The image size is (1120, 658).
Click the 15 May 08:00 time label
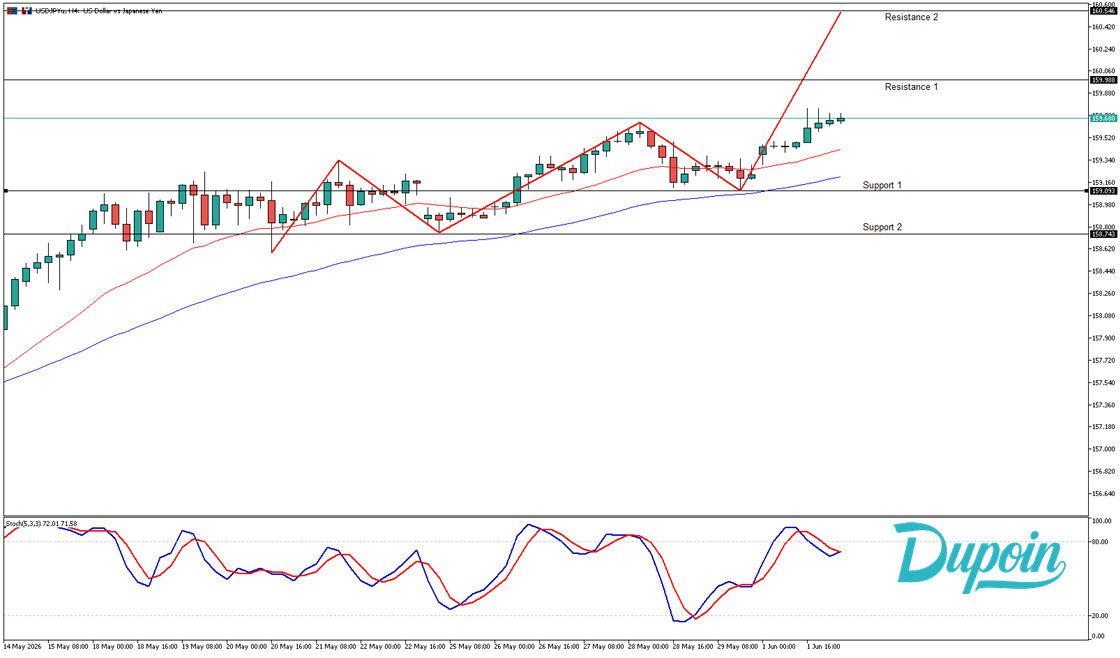click(x=69, y=647)
